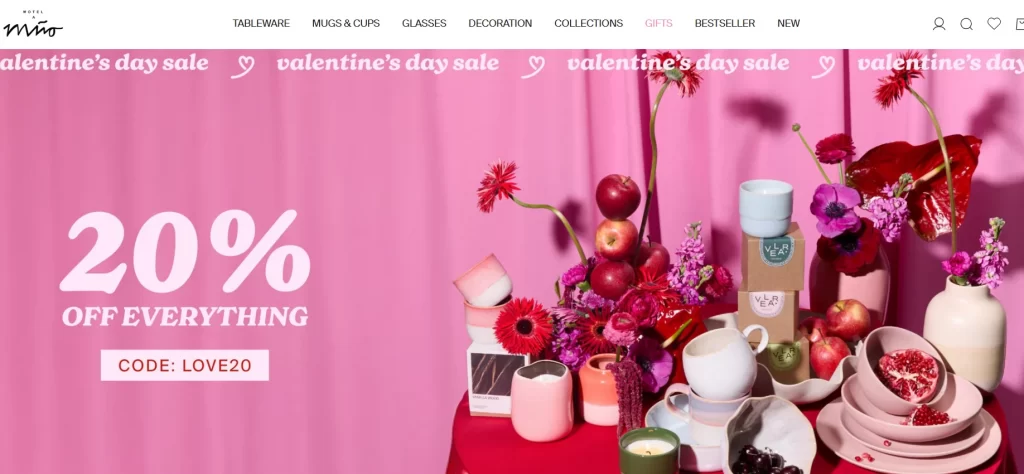Expand the Collections menu
Image resolution: width=1024 pixels, height=474 pixels.
point(588,24)
